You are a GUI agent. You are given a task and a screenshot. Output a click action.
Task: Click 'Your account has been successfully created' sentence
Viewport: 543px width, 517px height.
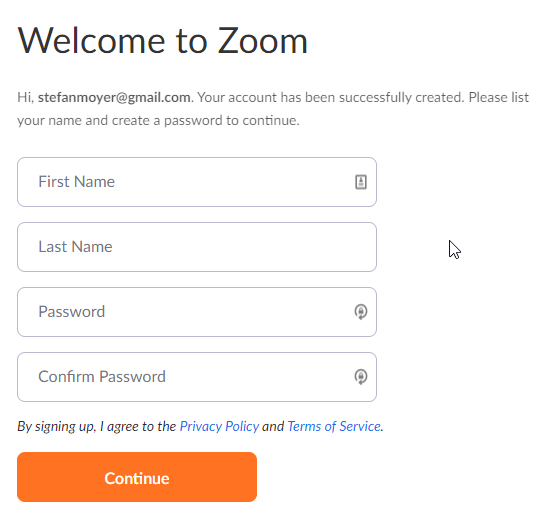pos(331,97)
